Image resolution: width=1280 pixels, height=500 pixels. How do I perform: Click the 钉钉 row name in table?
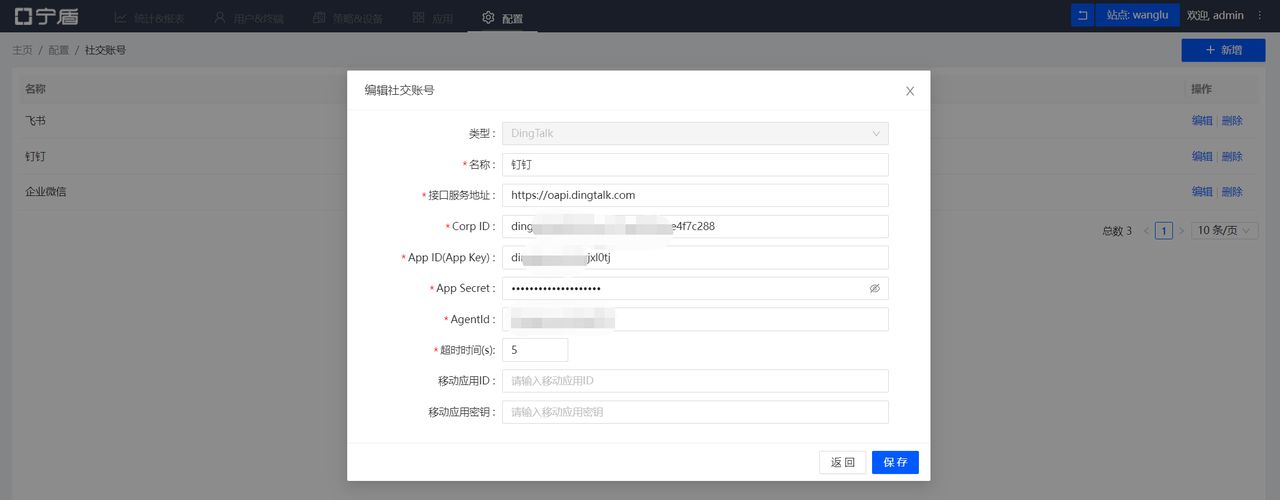pyautogui.click(x=35, y=157)
